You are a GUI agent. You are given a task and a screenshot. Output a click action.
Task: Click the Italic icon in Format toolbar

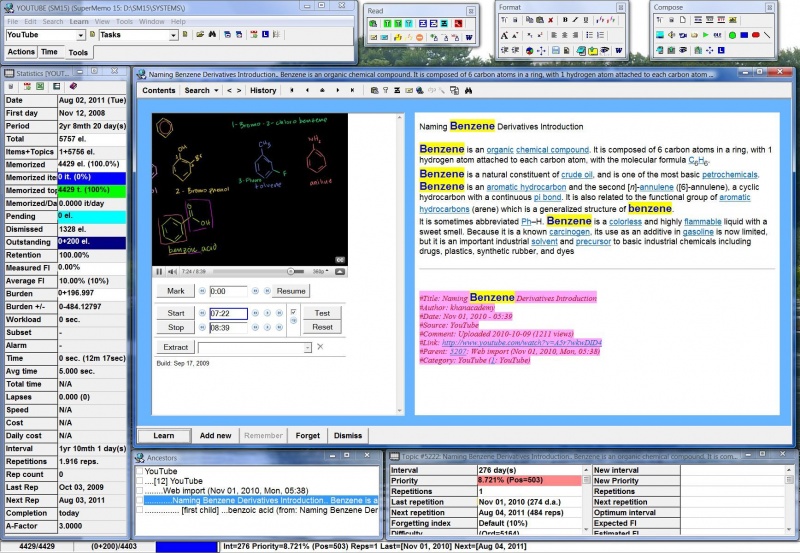575,20
